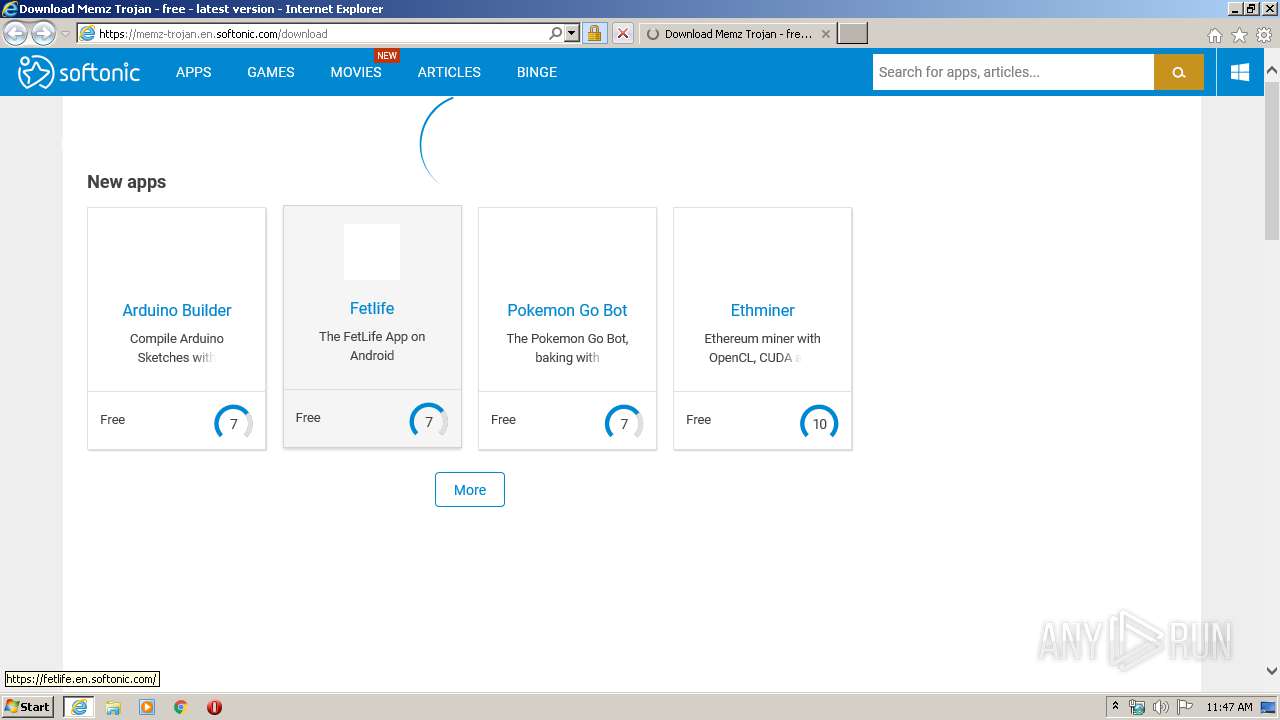Show hidden tray icons arrow
This screenshot has width=1280, height=720.
coord(1115,707)
